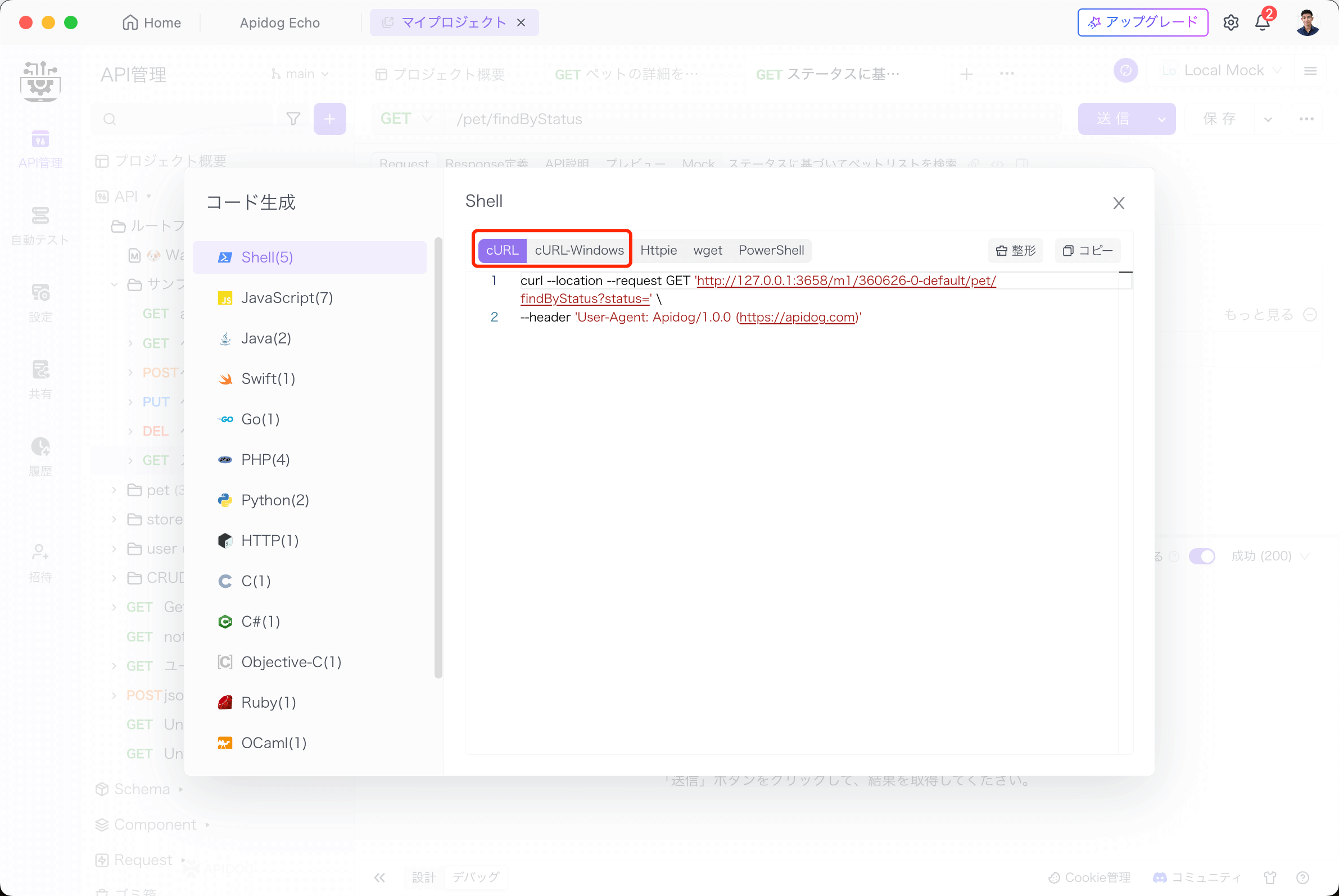Open the 送信 button dropdown arrow

click(1162, 119)
